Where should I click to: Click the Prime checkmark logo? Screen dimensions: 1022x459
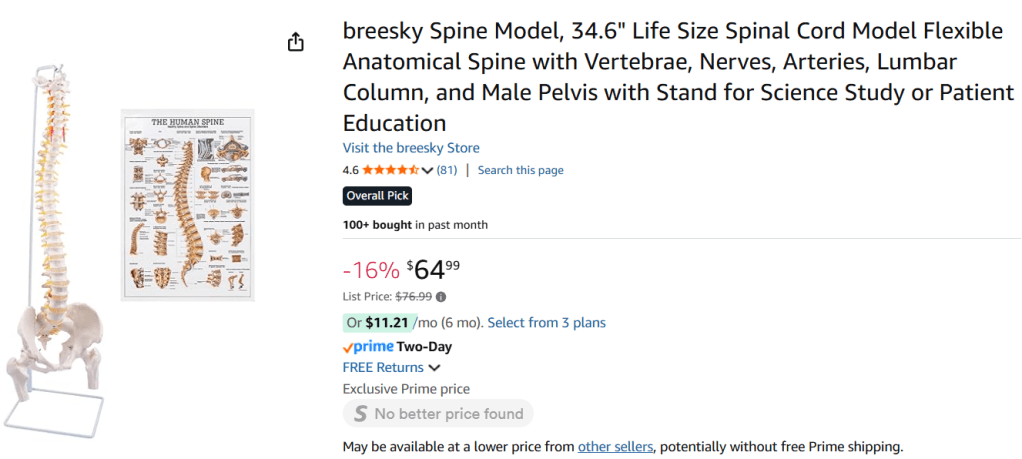(367, 347)
